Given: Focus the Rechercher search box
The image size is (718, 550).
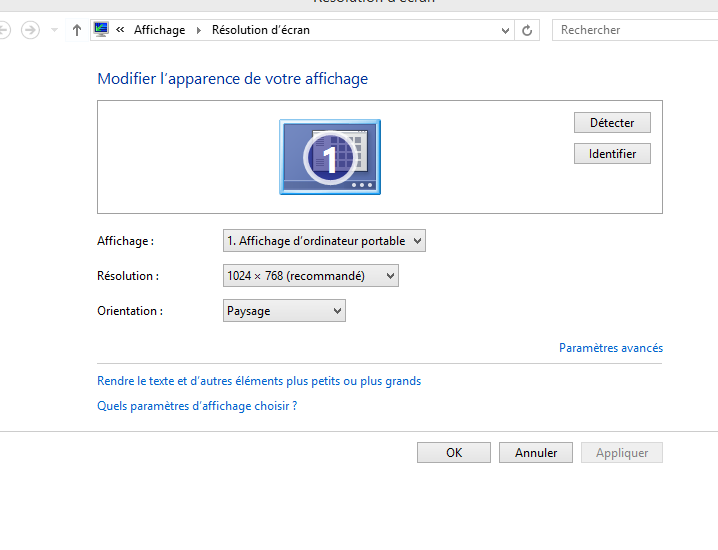Looking at the screenshot, I should pyautogui.click(x=635, y=30).
